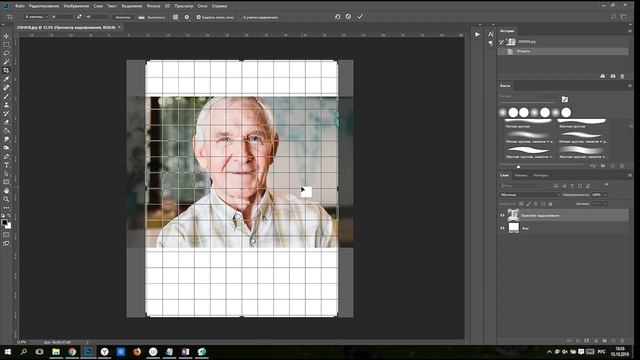This screenshot has width=640, height=360.
Task: Select the Pen tool
Action: coord(6,156)
